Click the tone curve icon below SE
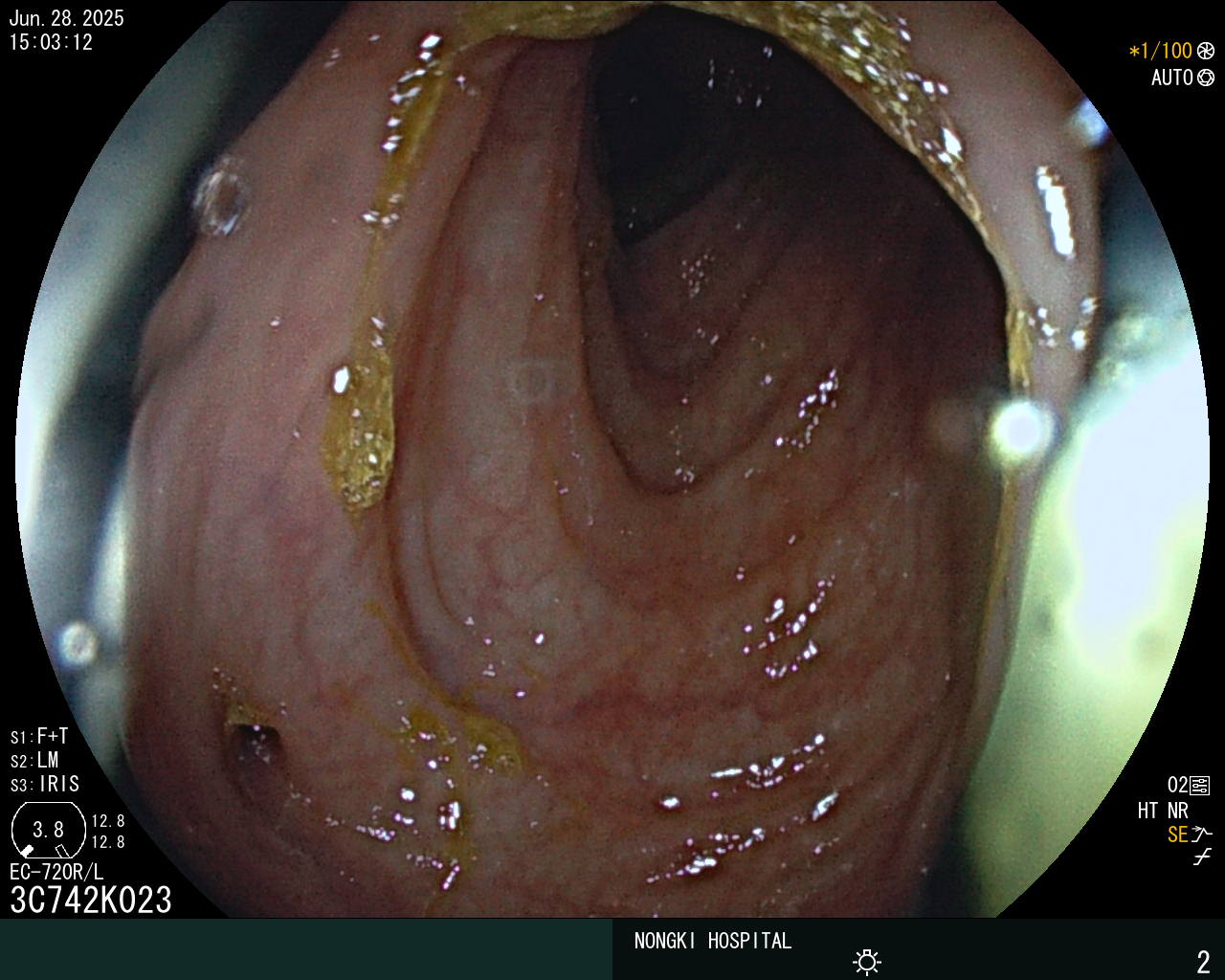The width and height of the screenshot is (1225, 980). tap(1202, 857)
